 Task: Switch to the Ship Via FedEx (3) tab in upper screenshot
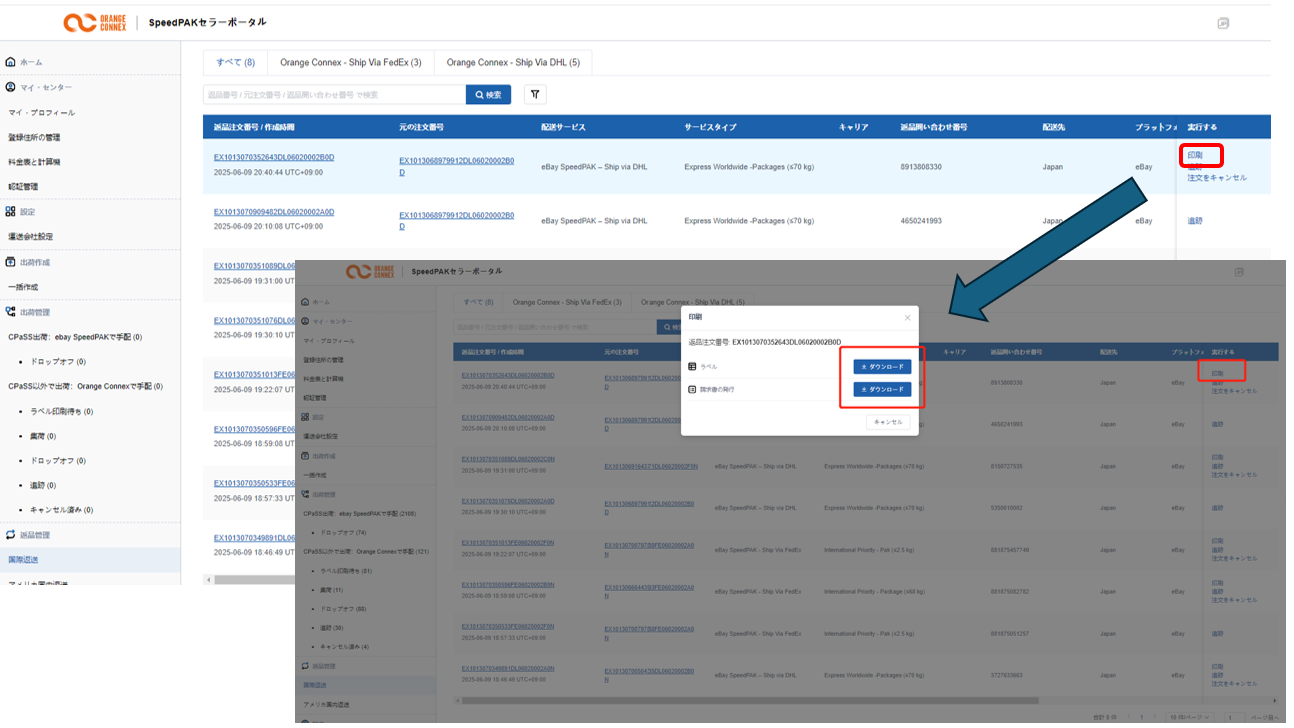click(x=350, y=62)
